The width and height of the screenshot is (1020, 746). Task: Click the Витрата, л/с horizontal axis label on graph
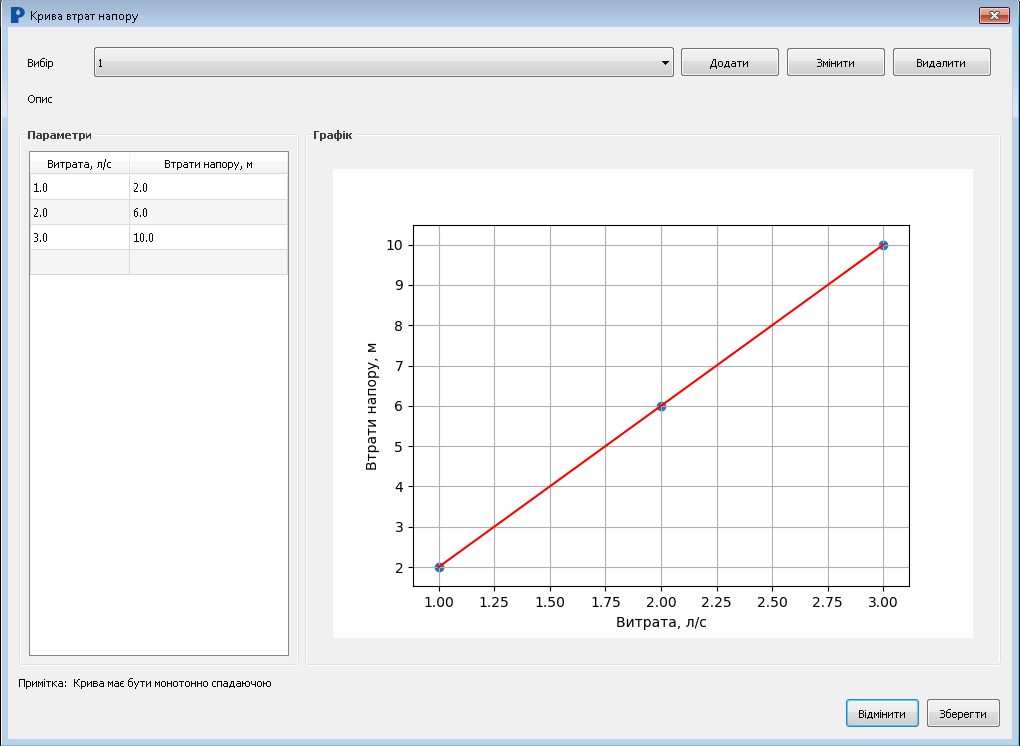pos(661,622)
